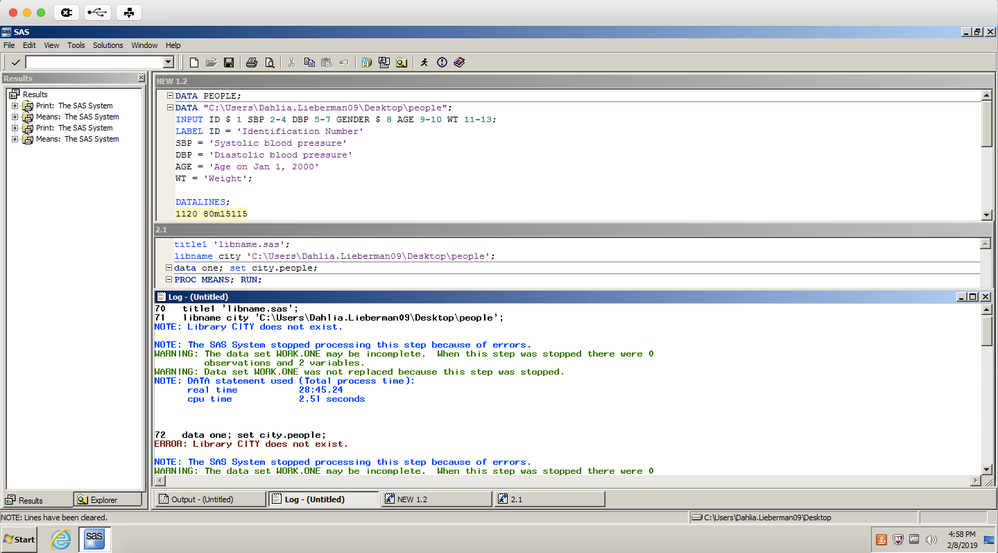
Task: Click NEW 1.2 editor scroll-up arrow
Action: click(x=986, y=95)
